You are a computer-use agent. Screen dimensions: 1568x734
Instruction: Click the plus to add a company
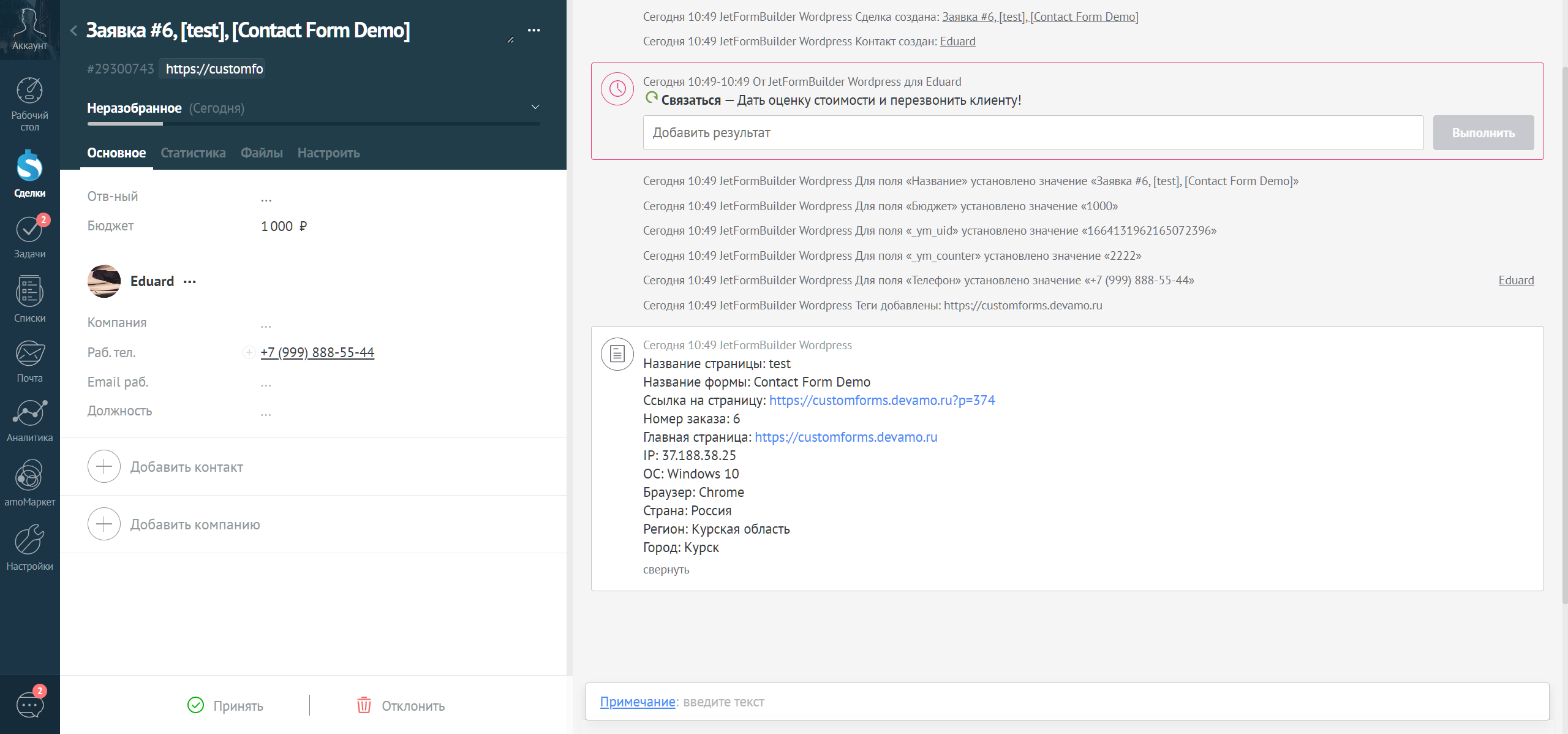click(x=105, y=524)
